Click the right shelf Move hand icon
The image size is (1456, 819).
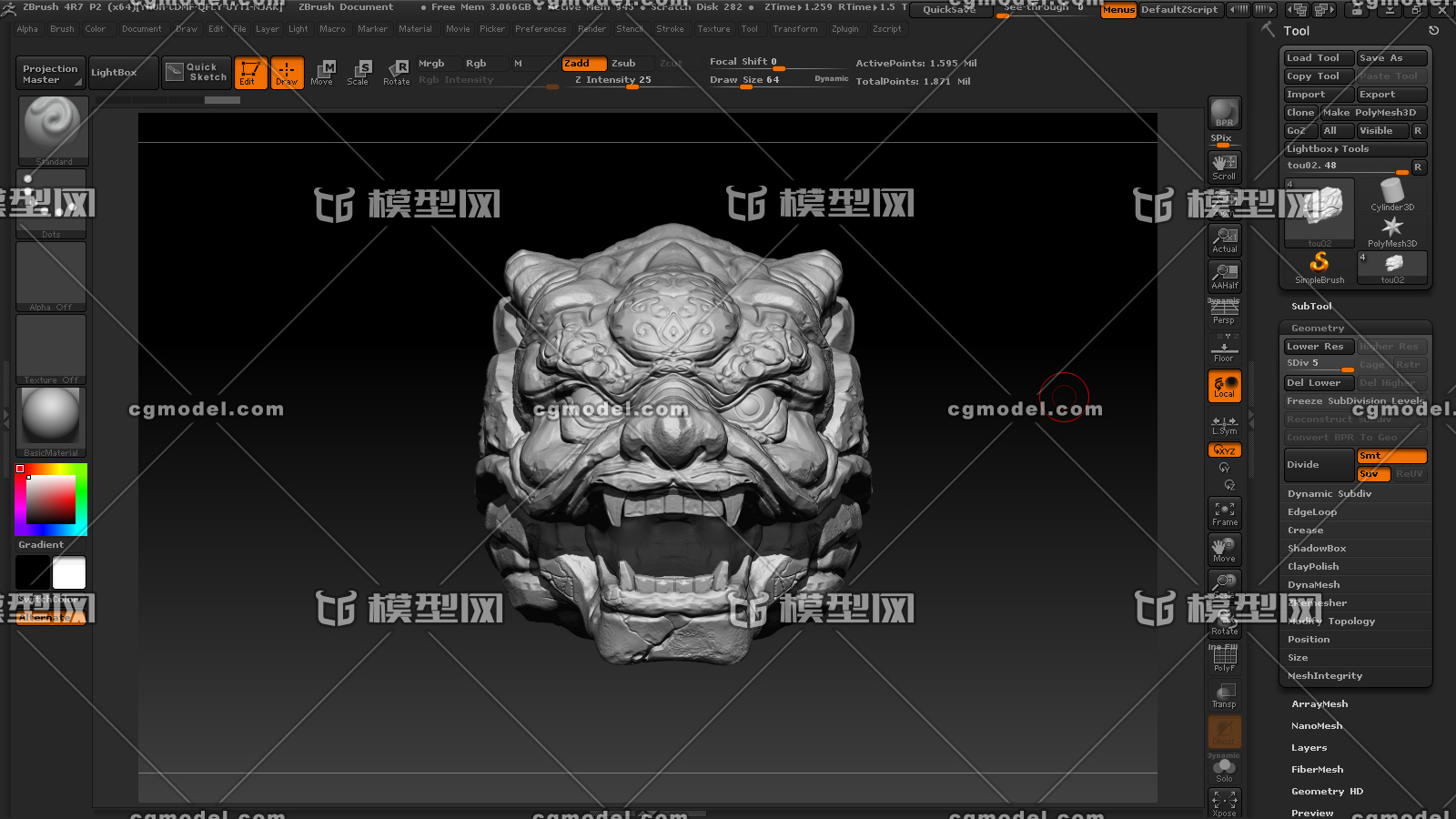1224,550
